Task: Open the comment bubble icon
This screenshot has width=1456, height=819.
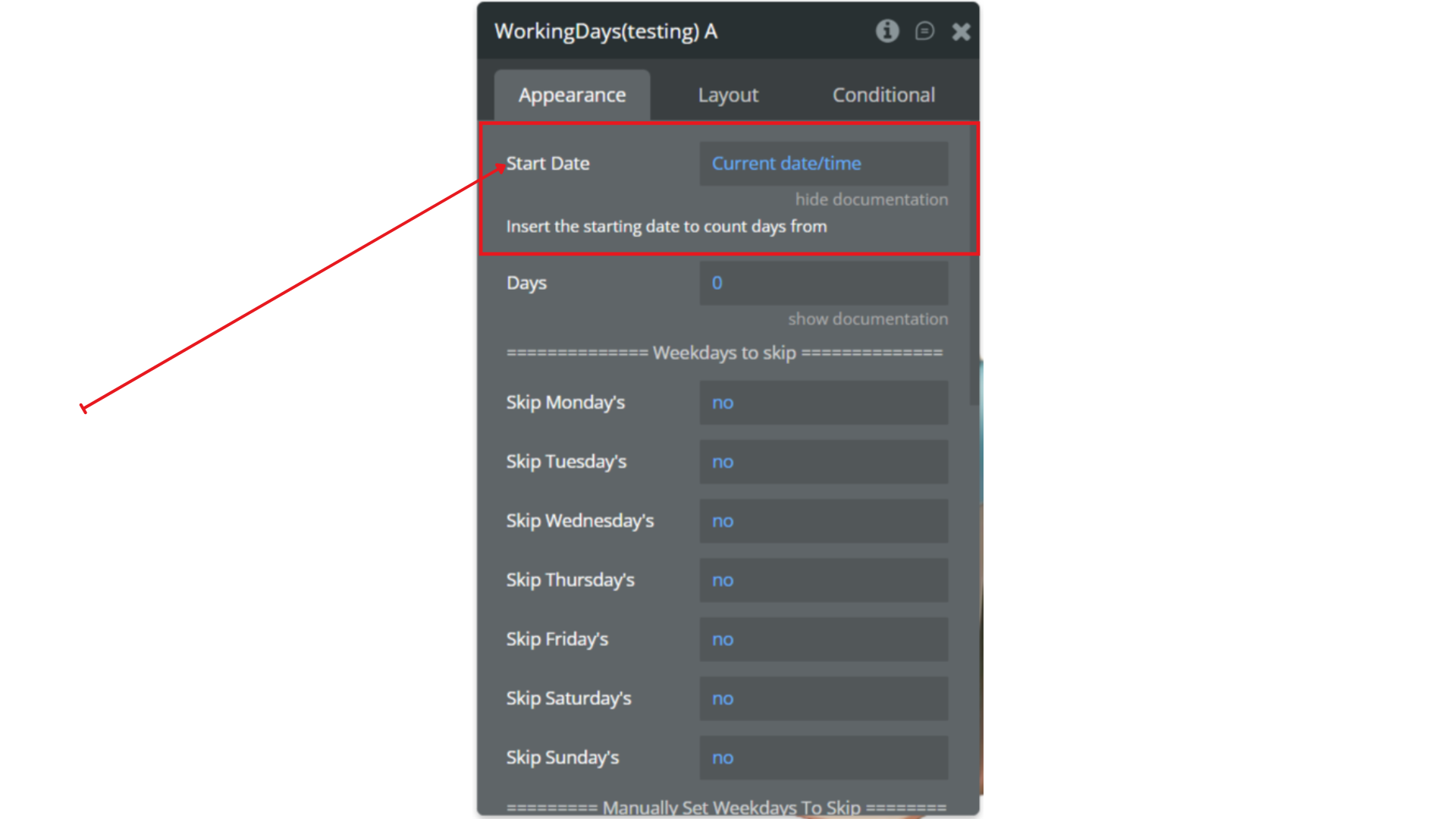Action: pyautogui.click(x=924, y=31)
